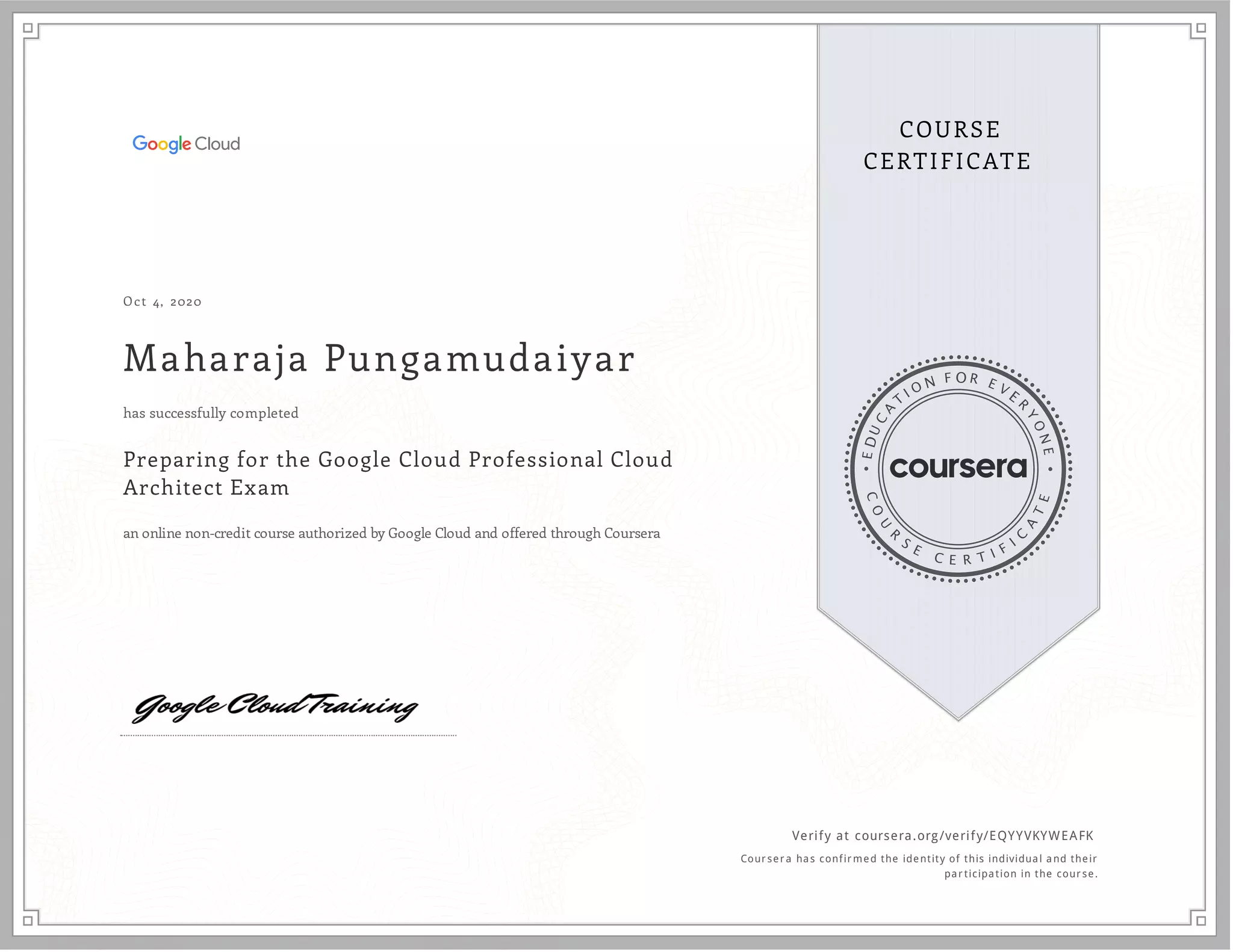Click the 'has successfully completed' text
This screenshot has height=952, width=1233.
pyautogui.click(x=211, y=413)
